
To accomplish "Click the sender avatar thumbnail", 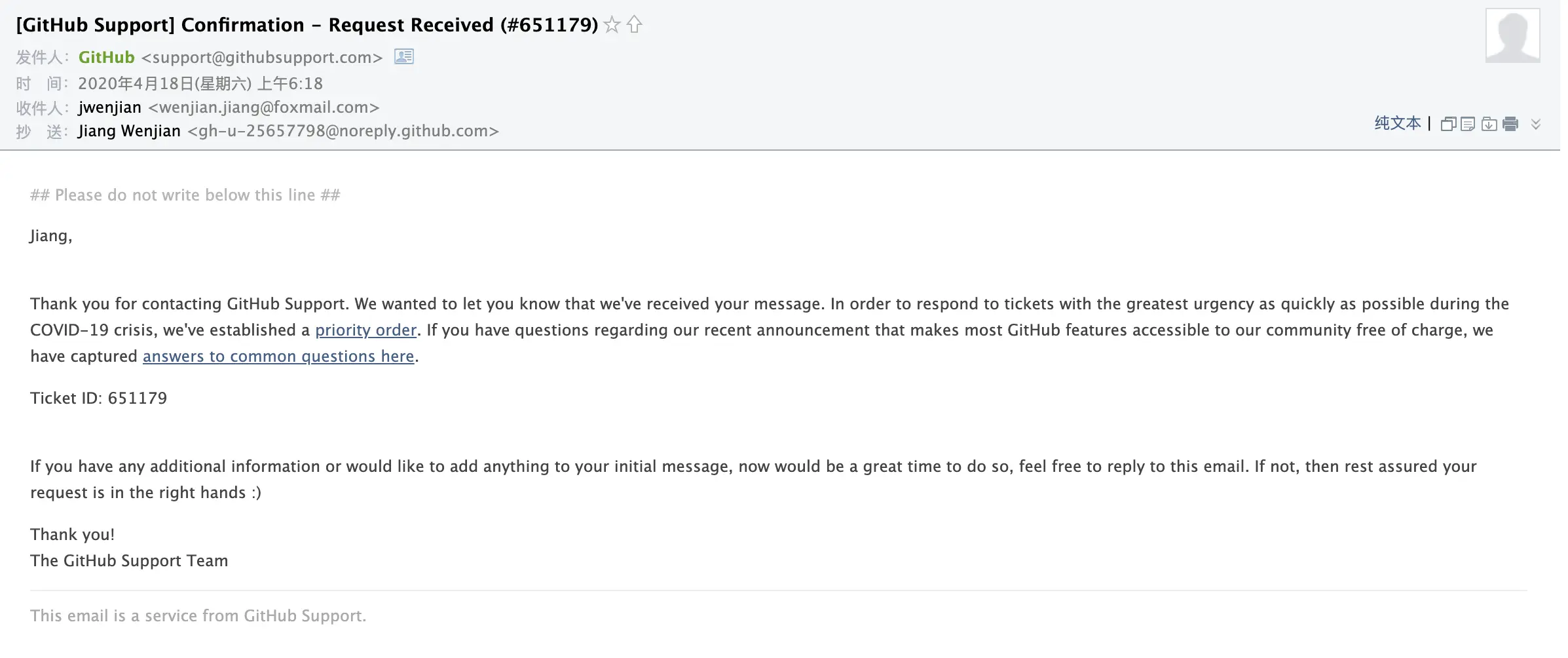I will [1512, 35].
